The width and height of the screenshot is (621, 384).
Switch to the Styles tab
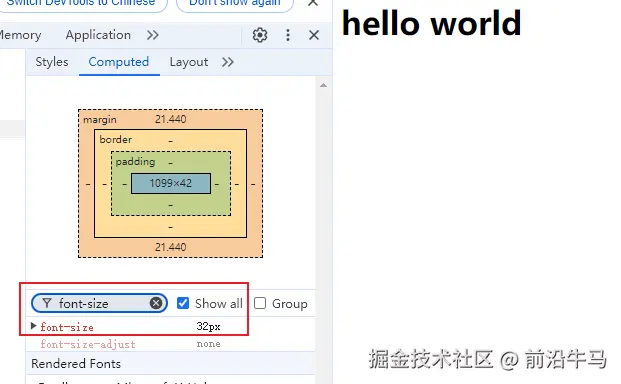click(52, 62)
